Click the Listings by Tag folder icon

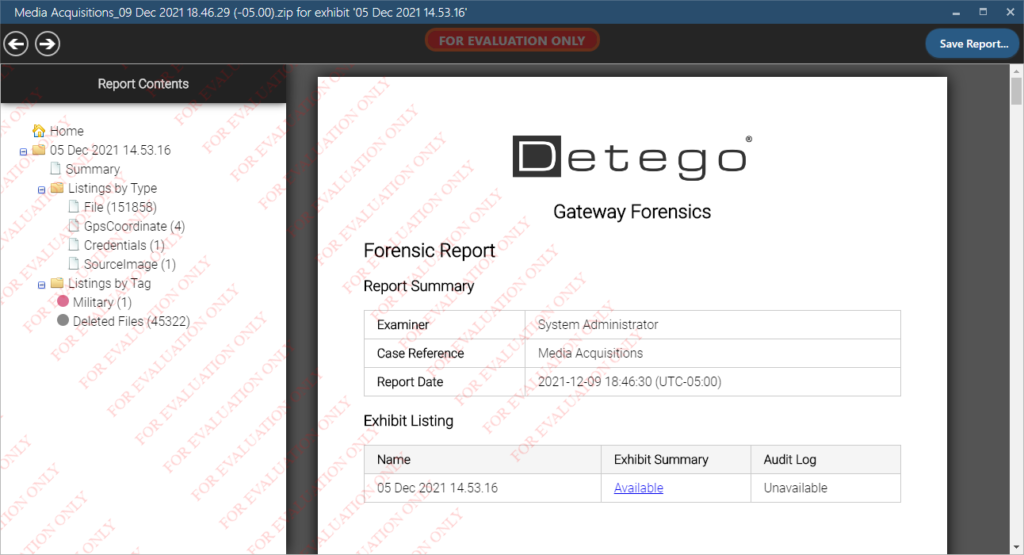57,283
